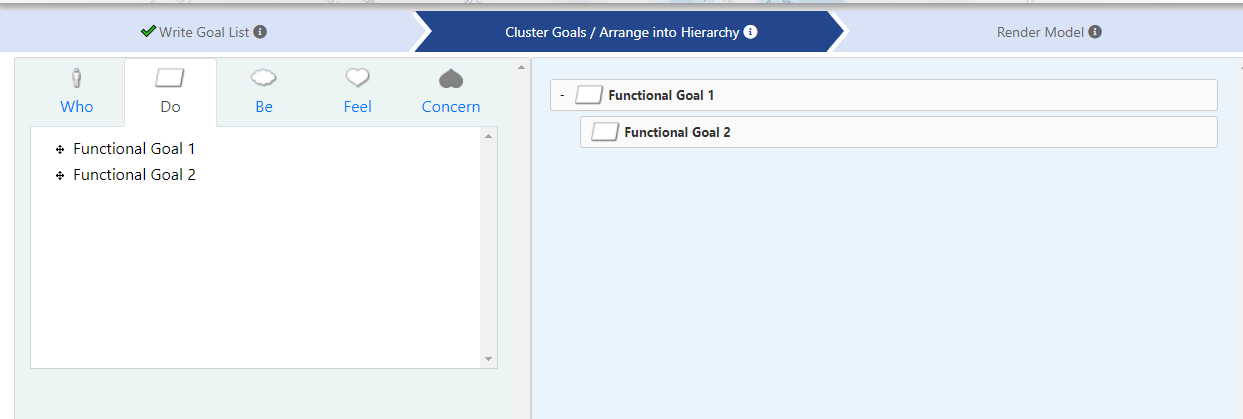This screenshot has height=419, width=1243.
Task: Open the Do tab
Action: coord(170,92)
